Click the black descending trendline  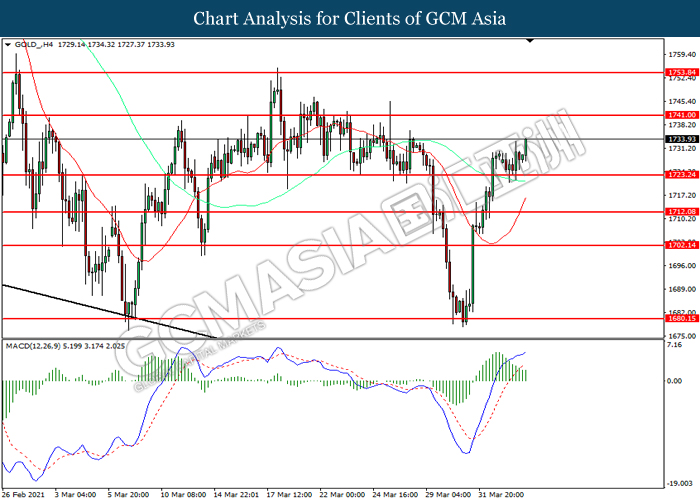[109, 311]
